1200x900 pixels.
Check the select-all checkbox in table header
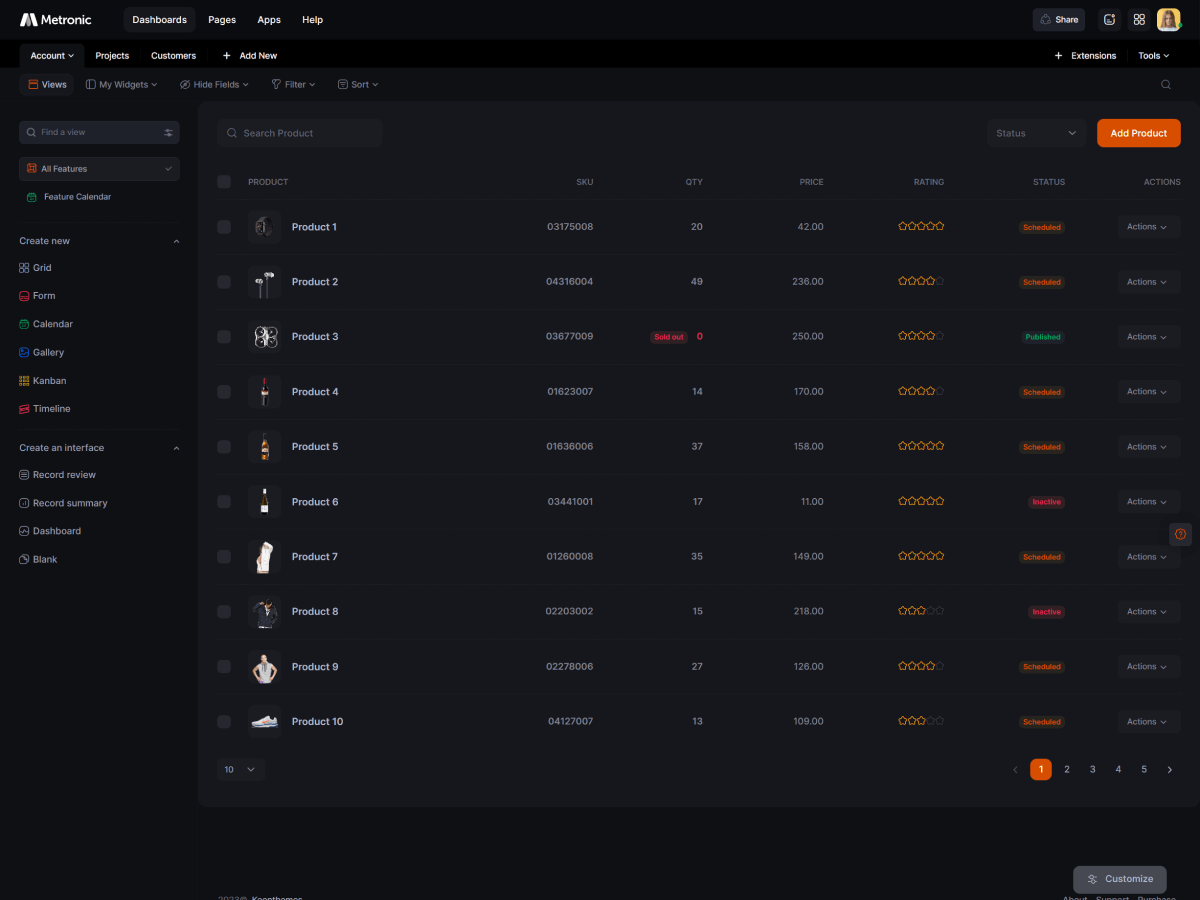coord(224,182)
